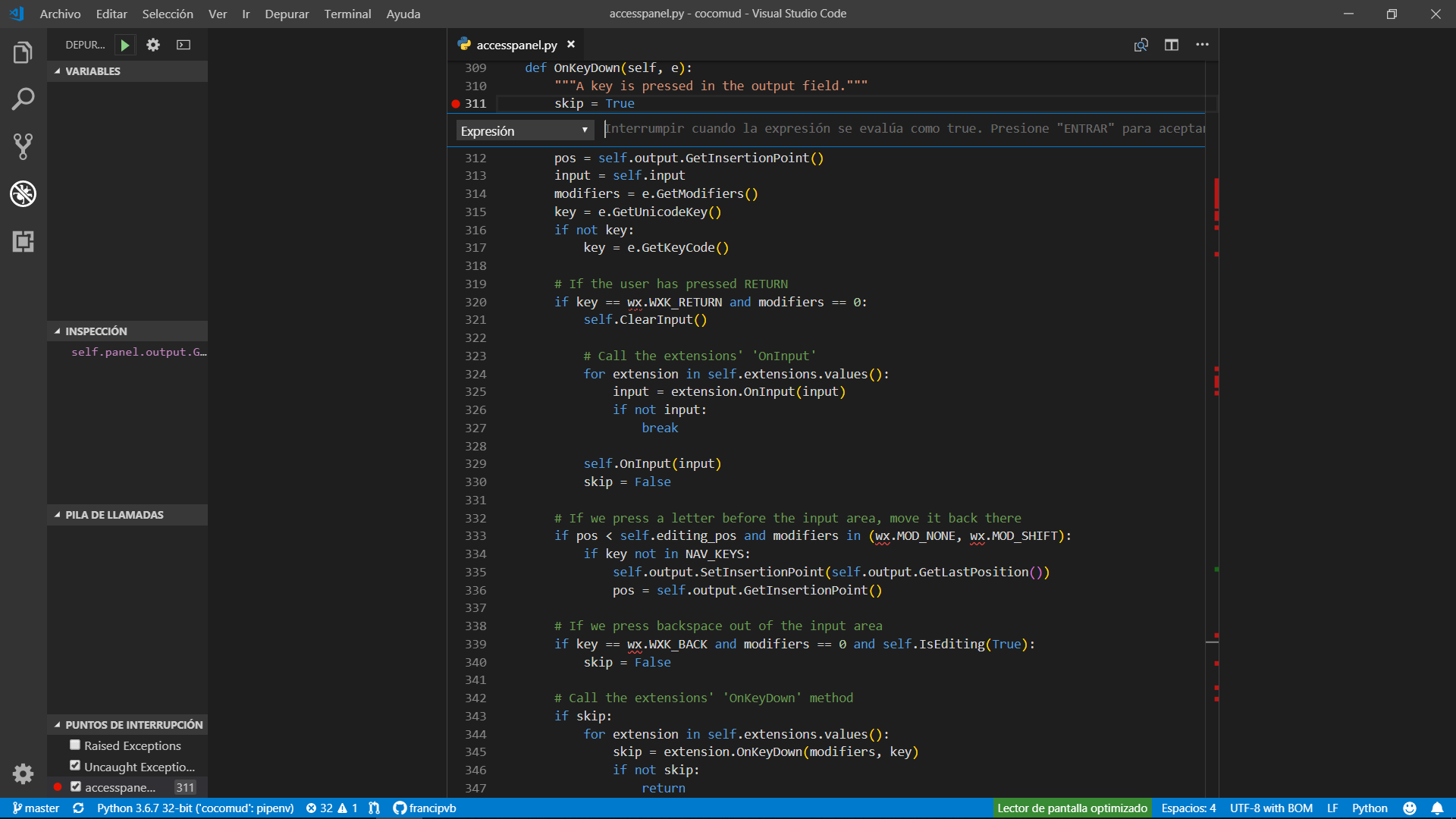Change Espacios: 4 indentation setting
Viewport: 1456px width, 819px height.
(1188, 808)
